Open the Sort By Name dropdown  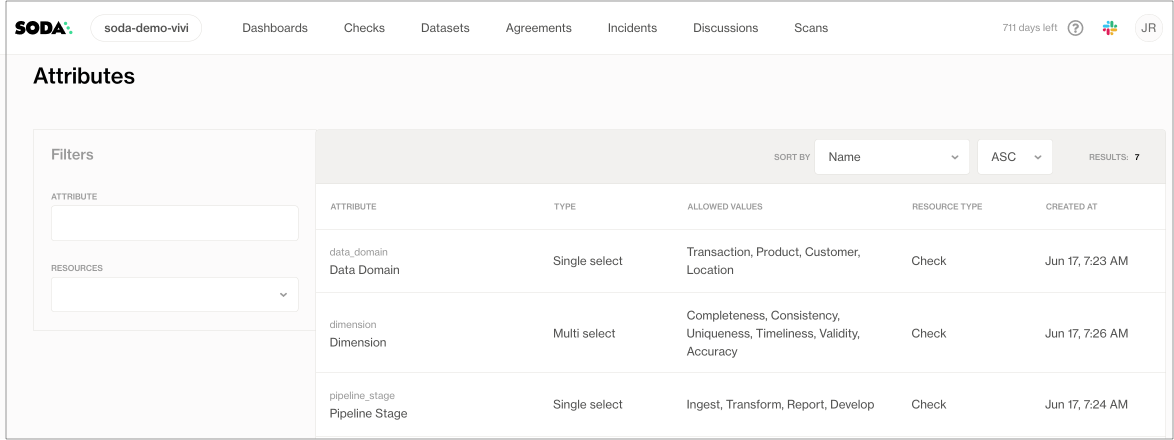tap(892, 157)
